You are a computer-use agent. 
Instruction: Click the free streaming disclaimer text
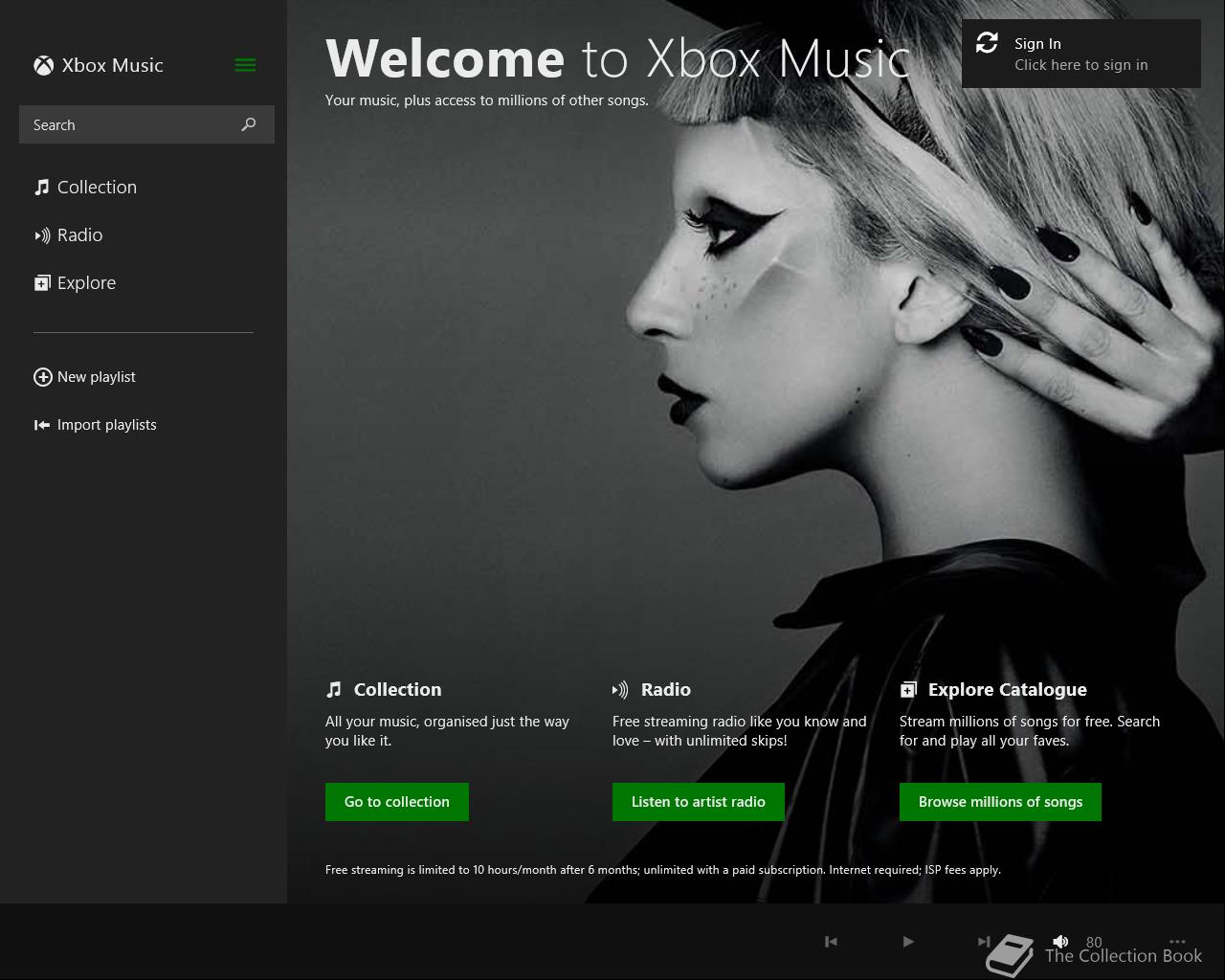coord(663,870)
